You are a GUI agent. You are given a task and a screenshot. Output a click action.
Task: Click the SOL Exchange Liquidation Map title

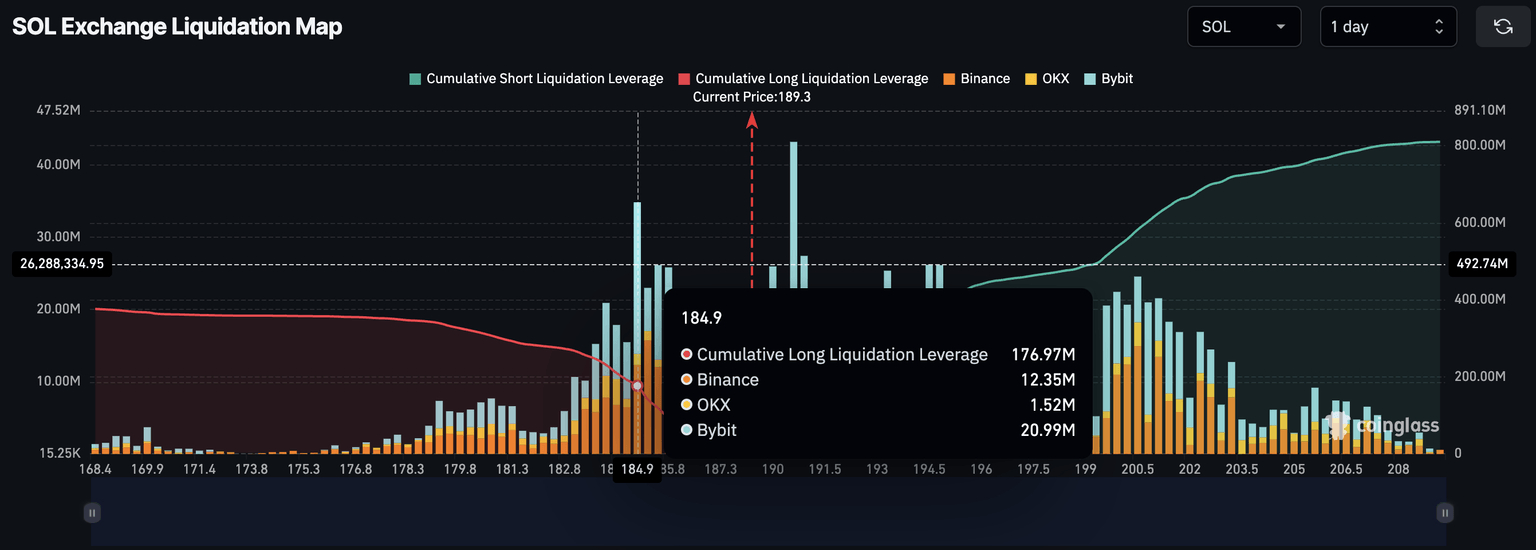pyautogui.click(x=177, y=27)
